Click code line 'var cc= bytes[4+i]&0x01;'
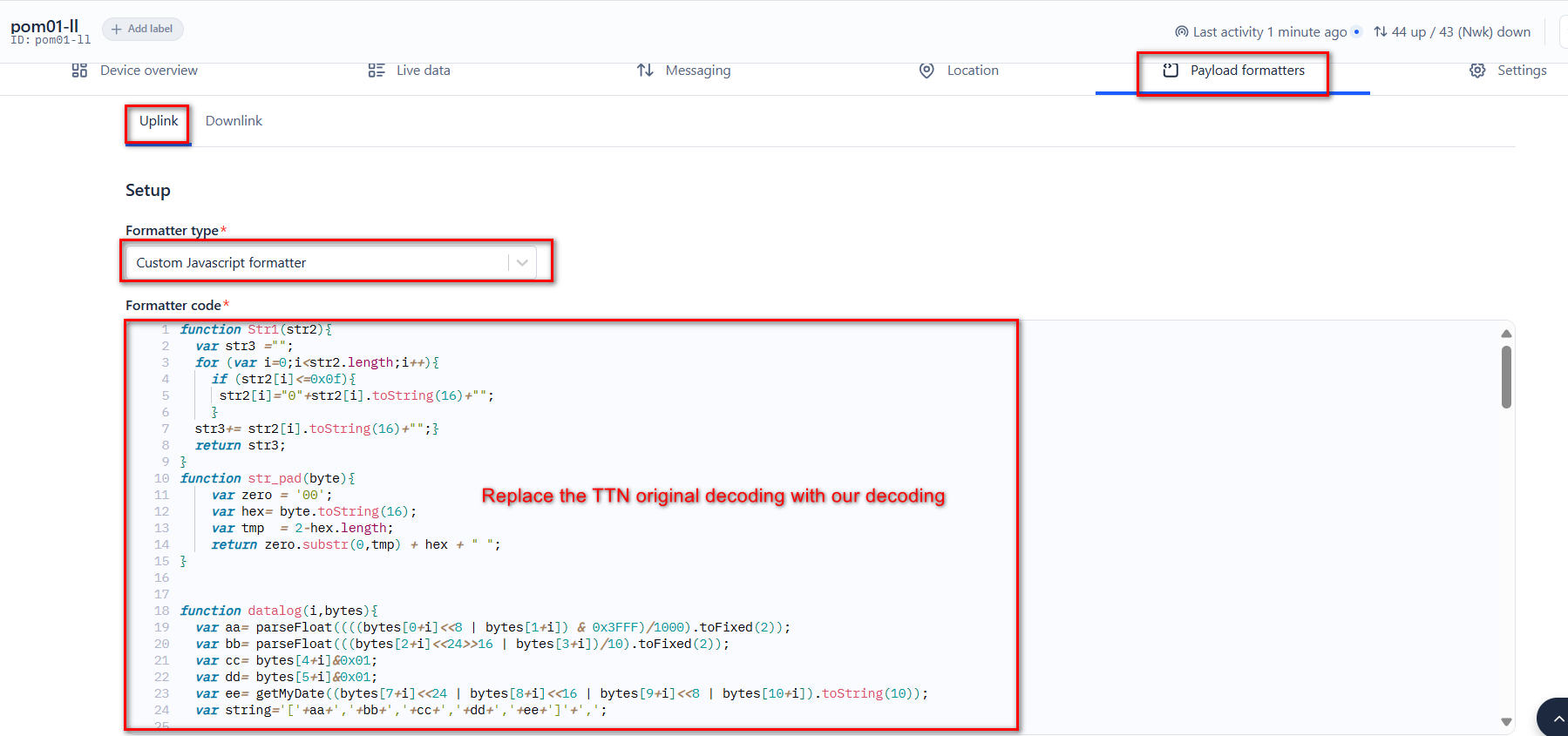Screen dimensions: 1568x736 pyautogui.click(x=287, y=660)
